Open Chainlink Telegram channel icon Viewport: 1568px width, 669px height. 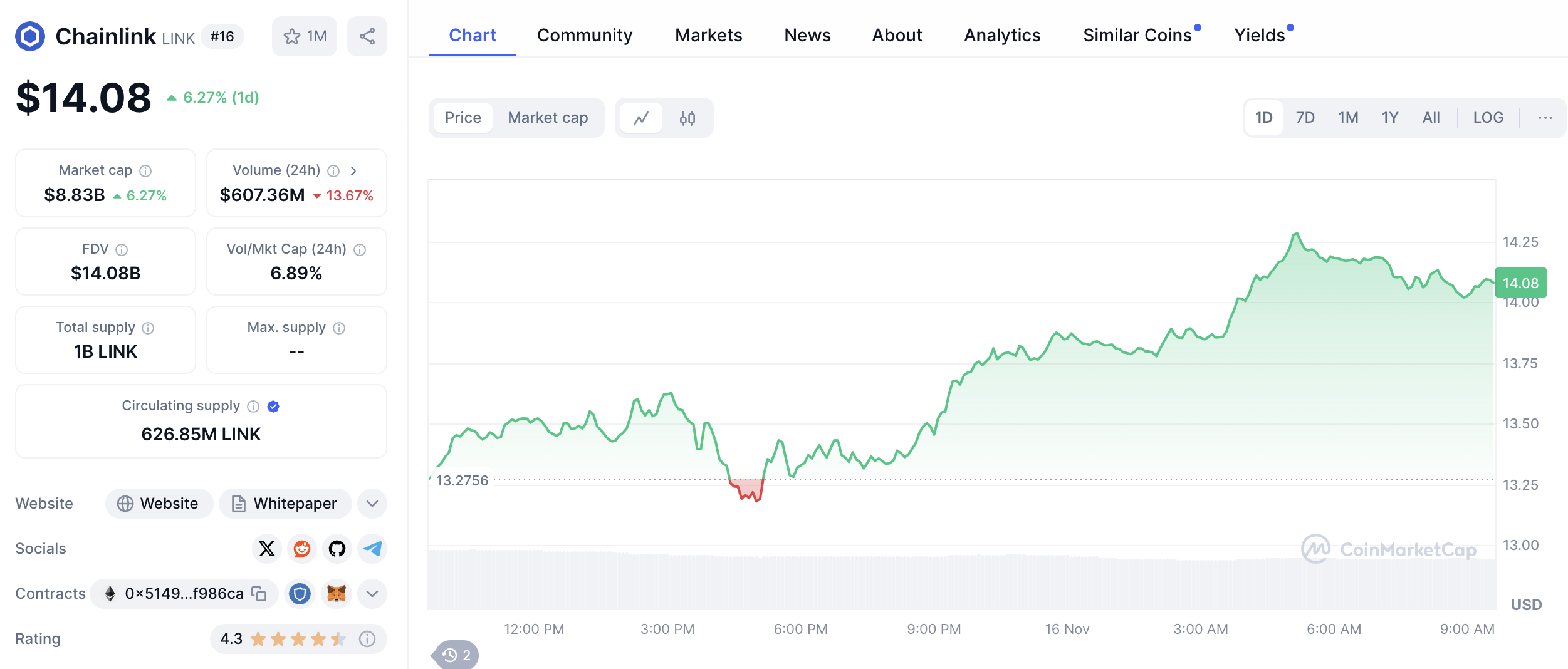click(x=372, y=549)
